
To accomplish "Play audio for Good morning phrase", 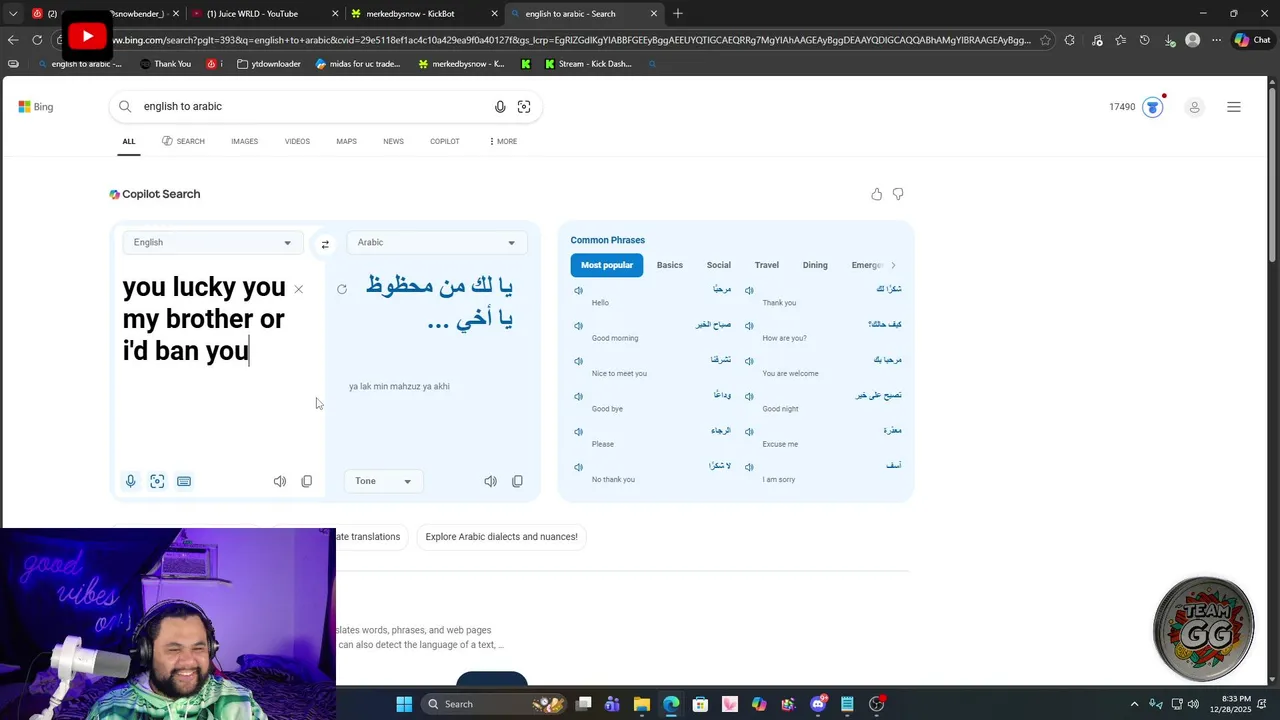I will [578, 326].
